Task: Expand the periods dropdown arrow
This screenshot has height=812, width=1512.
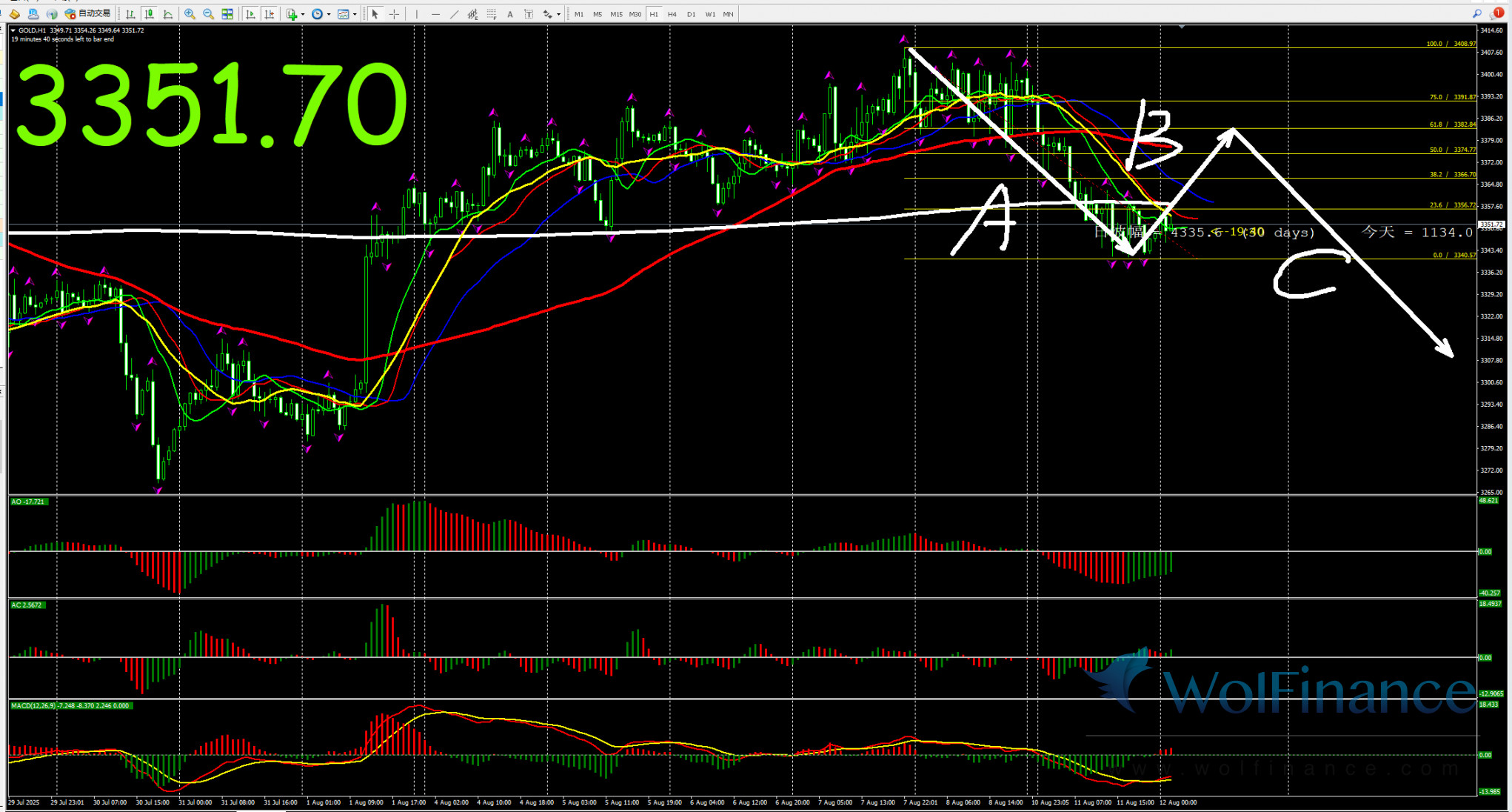Action: (329, 14)
